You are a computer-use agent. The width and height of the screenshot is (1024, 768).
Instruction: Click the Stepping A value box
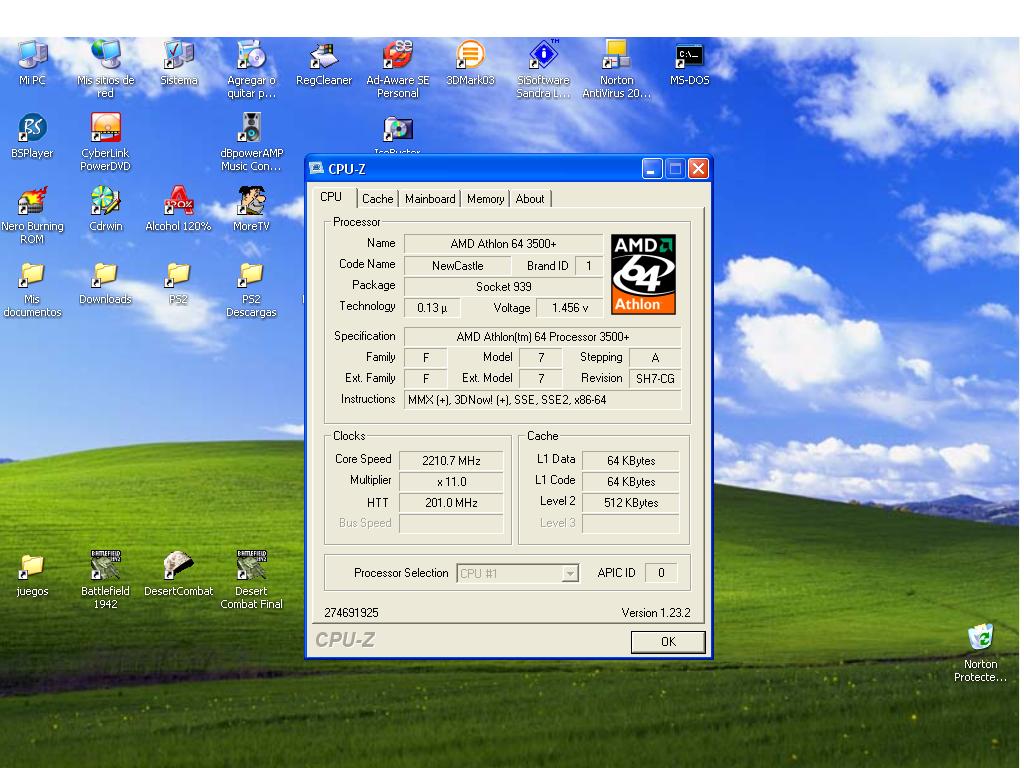coord(655,358)
